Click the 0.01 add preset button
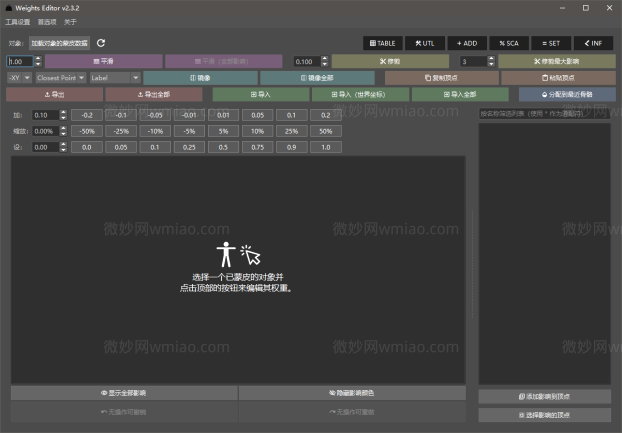Image resolution: width=622 pixels, height=433 pixels. (223, 115)
